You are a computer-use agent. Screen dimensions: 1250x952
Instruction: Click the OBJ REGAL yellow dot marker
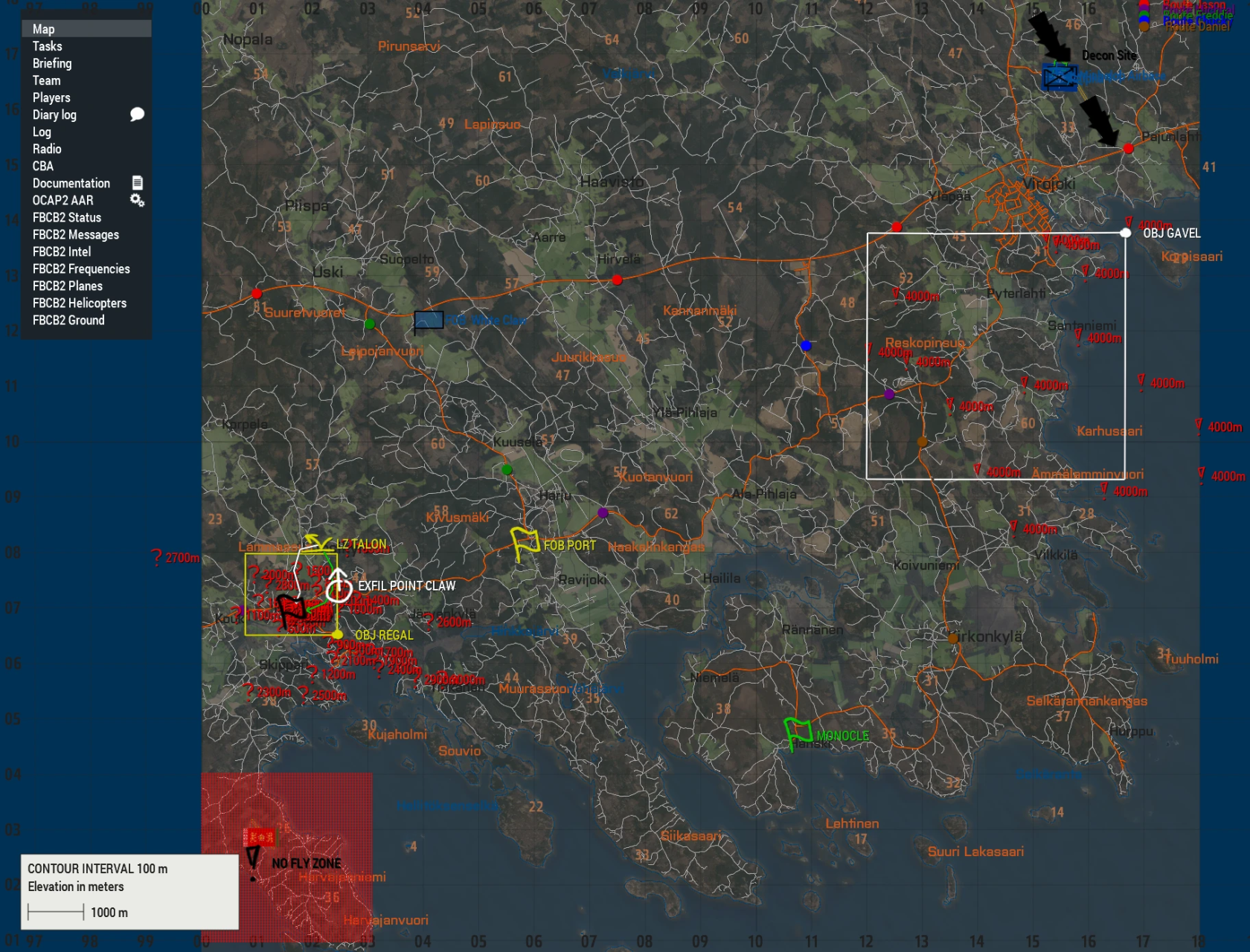tap(336, 634)
